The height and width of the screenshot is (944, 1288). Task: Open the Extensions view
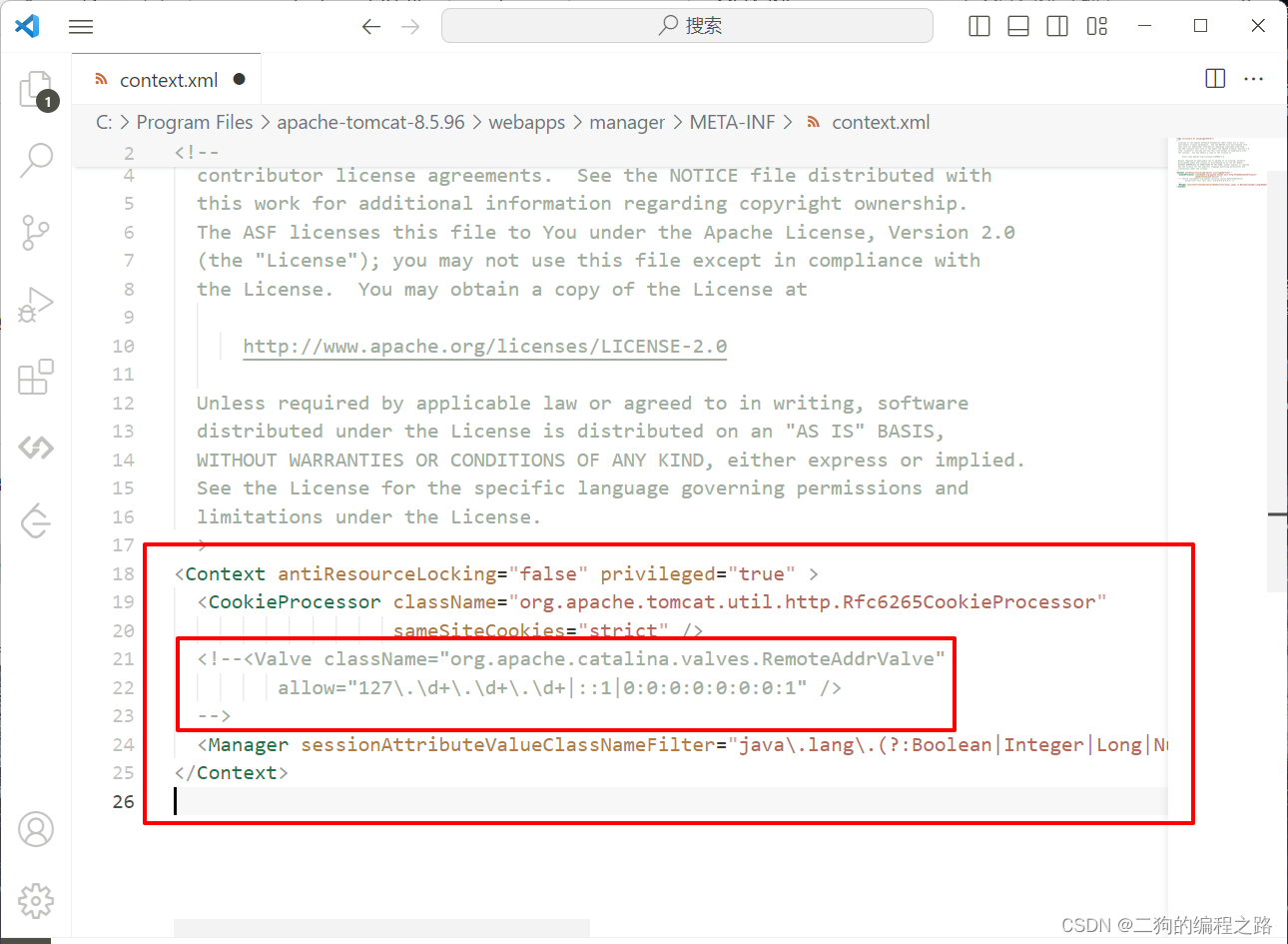click(x=36, y=377)
